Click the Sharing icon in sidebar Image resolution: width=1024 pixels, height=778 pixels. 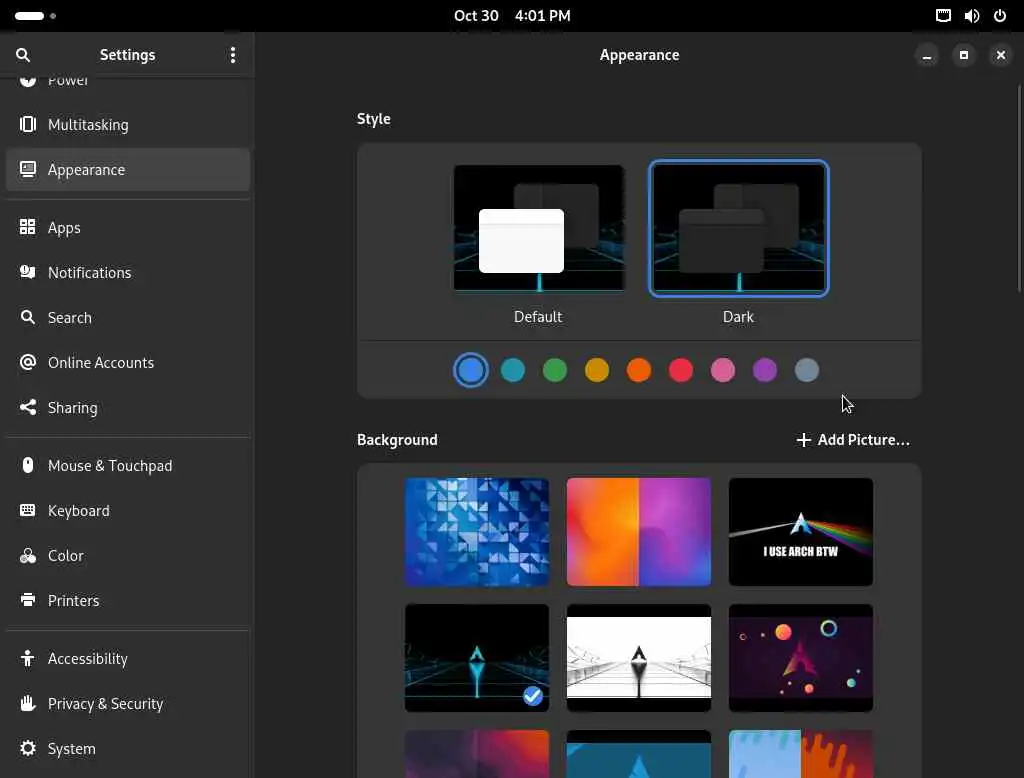point(27,407)
